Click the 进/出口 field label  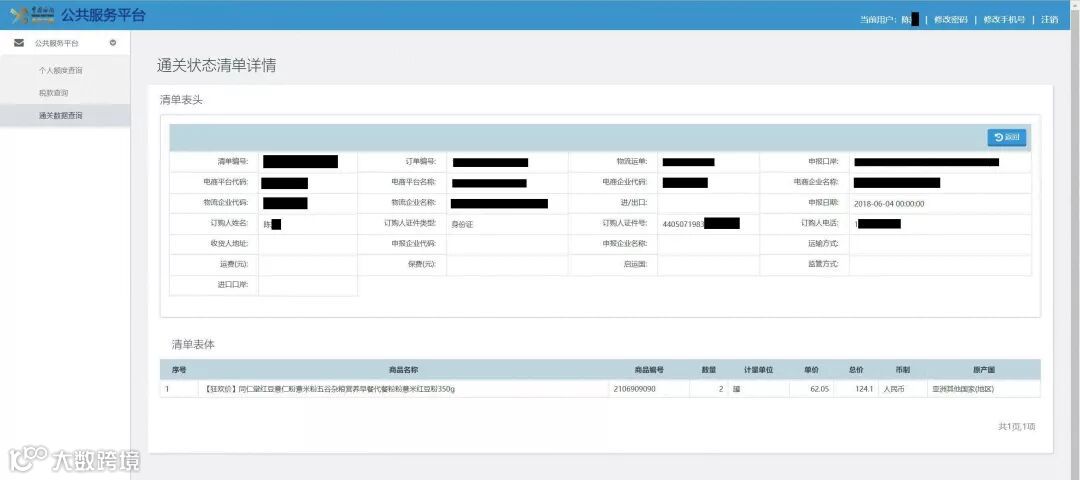click(x=634, y=203)
